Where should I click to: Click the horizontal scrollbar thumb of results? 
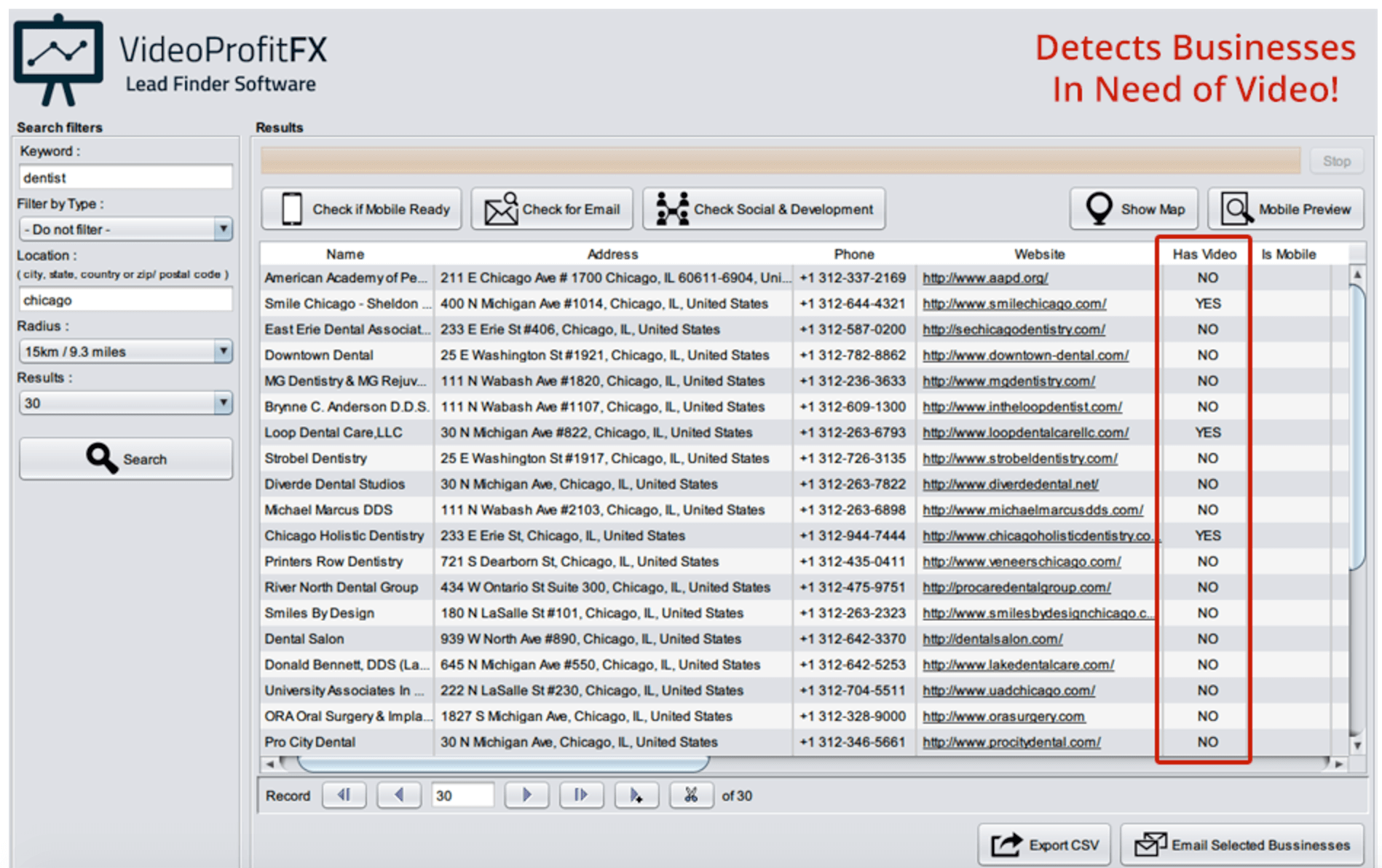502,764
